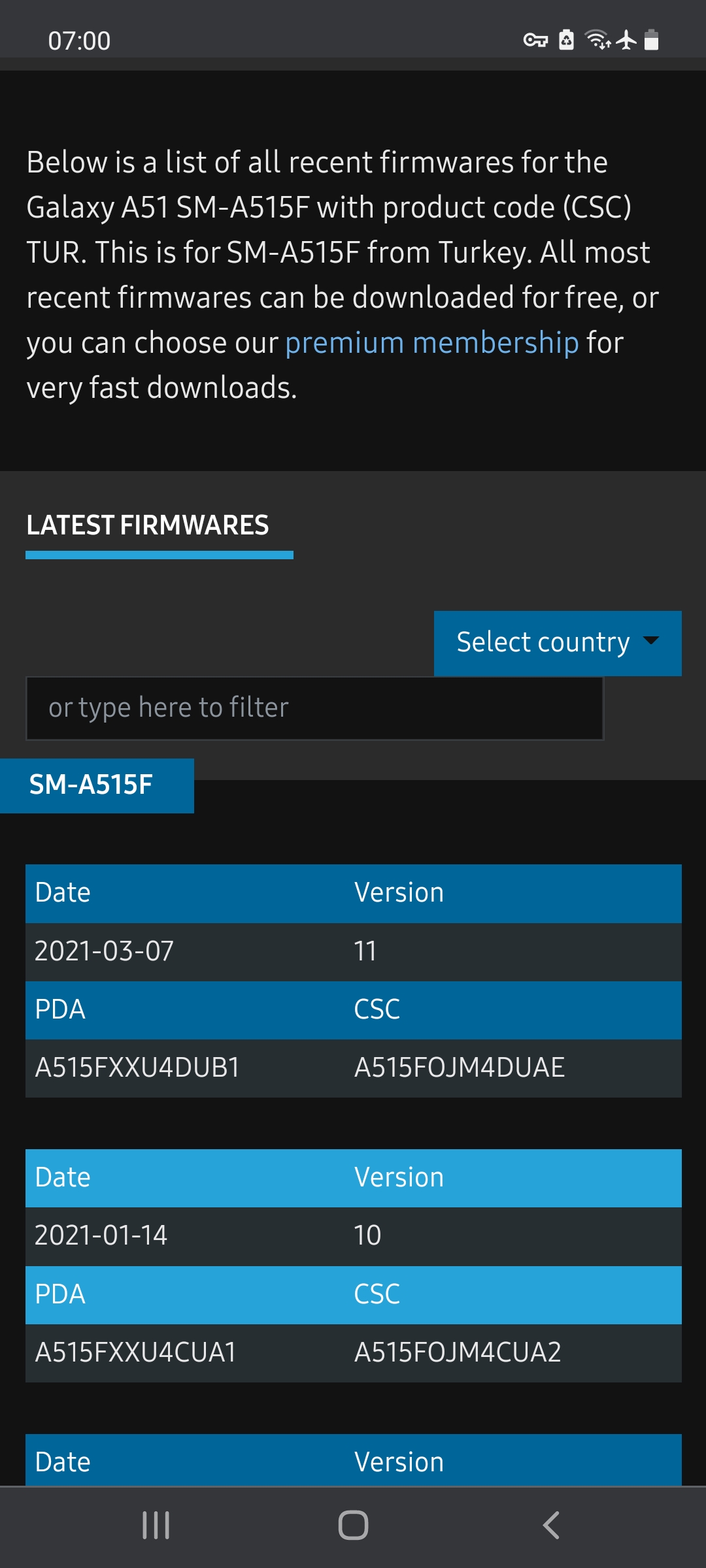
Task: Tap the battery saver recycle icon
Action: coord(566,41)
